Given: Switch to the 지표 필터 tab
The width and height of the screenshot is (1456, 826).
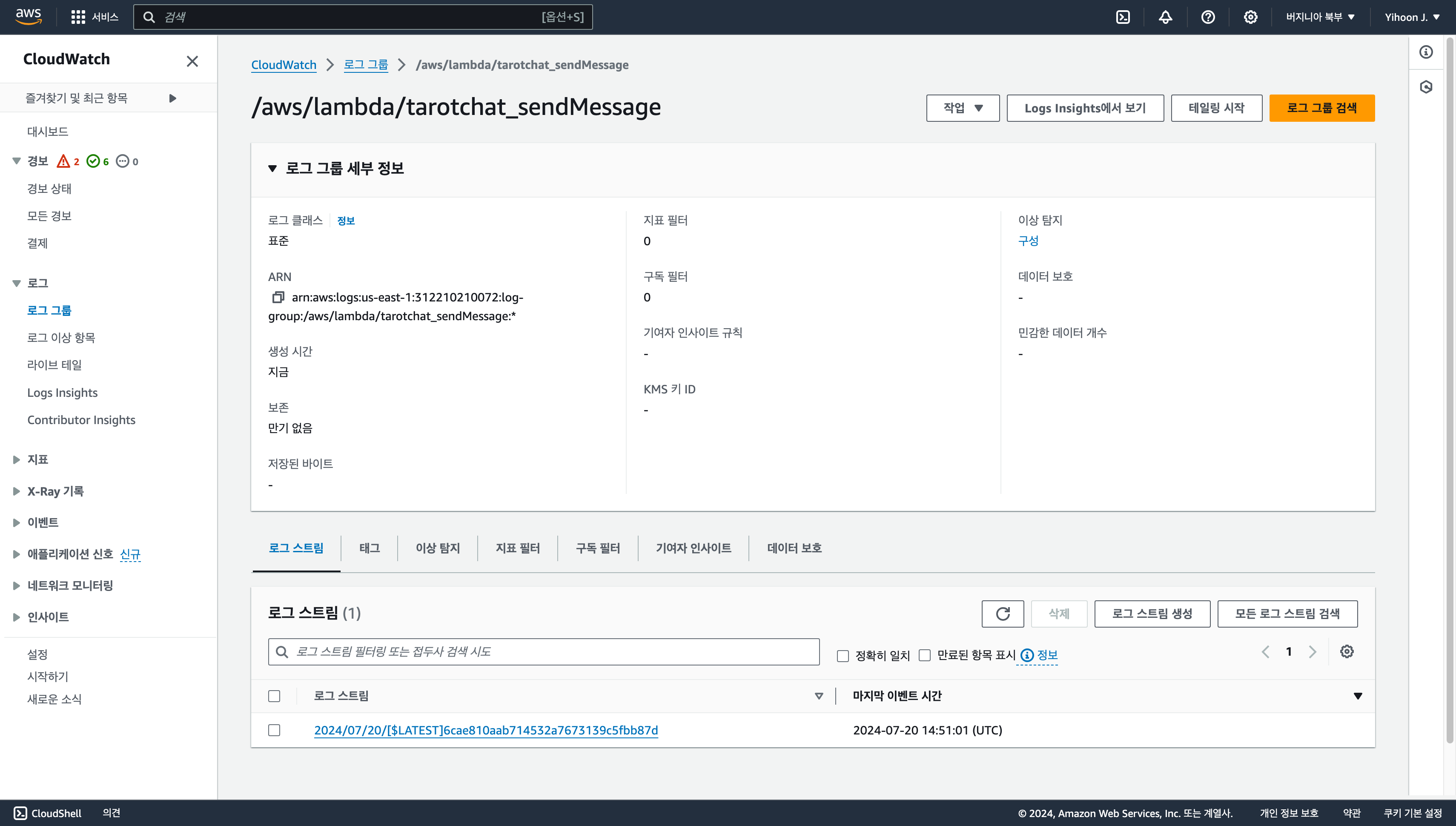Looking at the screenshot, I should click(517, 548).
